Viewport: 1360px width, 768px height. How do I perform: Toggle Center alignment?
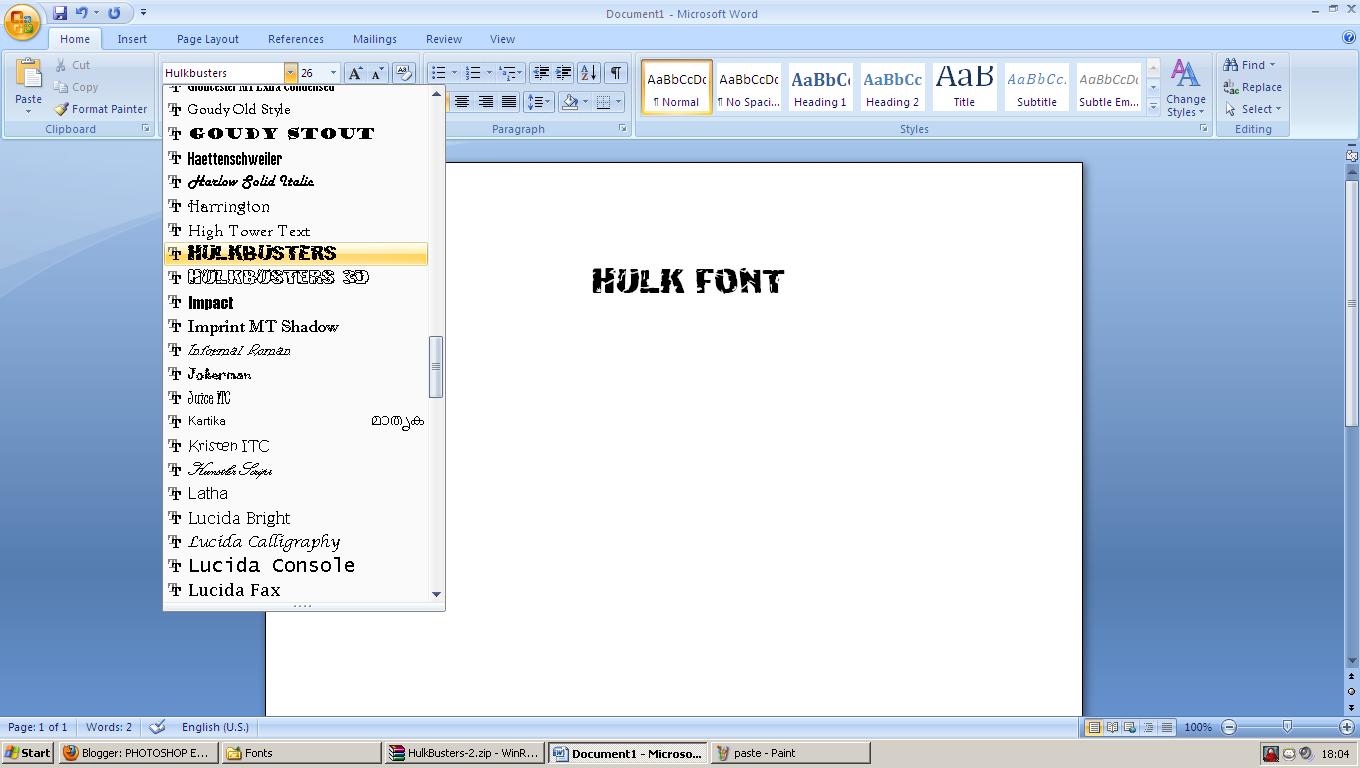(462, 102)
